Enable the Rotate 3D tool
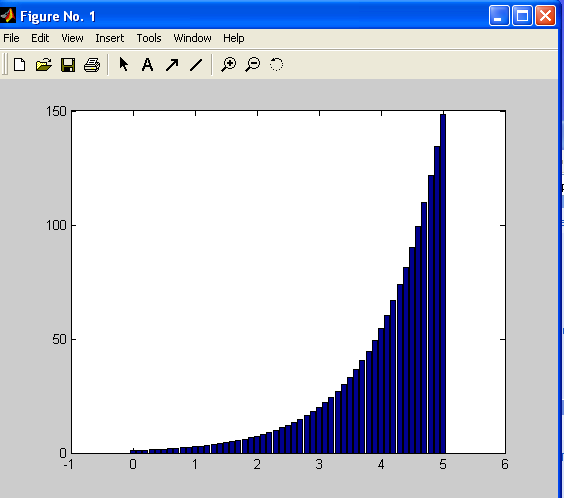The width and height of the screenshot is (564, 498). pos(277,65)
